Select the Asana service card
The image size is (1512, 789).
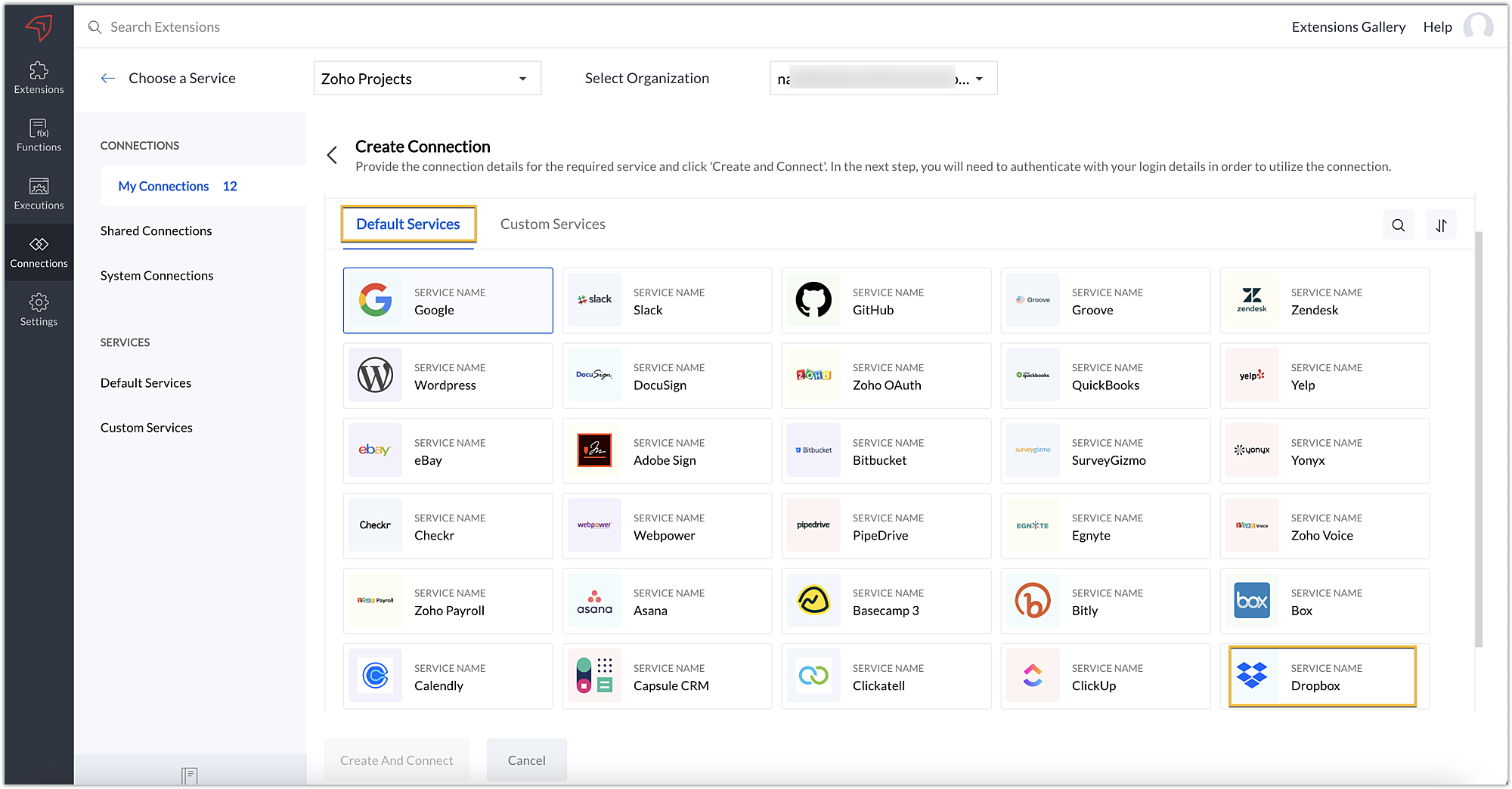[x=667, y=602]
